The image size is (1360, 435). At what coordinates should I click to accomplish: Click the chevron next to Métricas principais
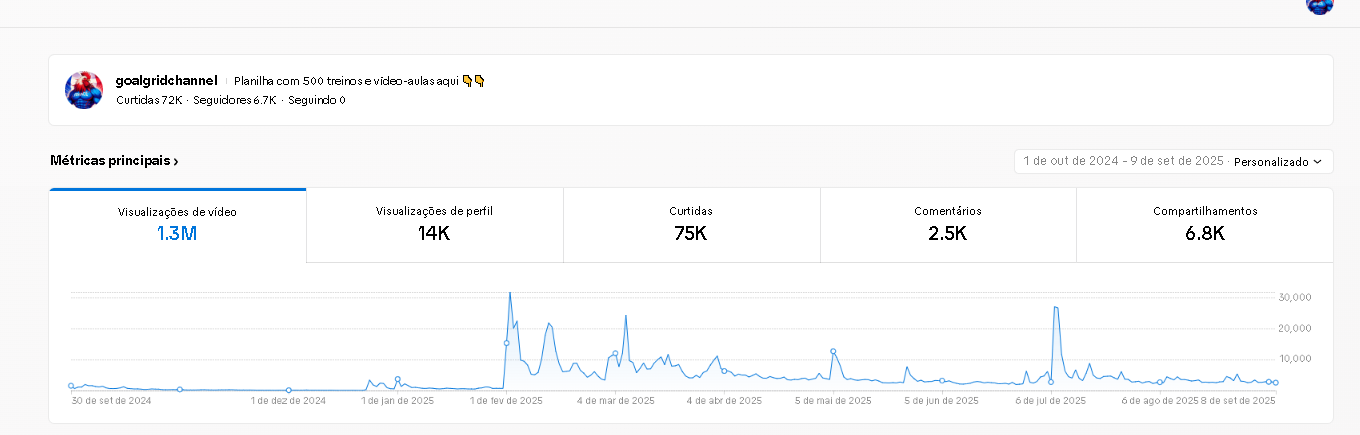[176, 161]
